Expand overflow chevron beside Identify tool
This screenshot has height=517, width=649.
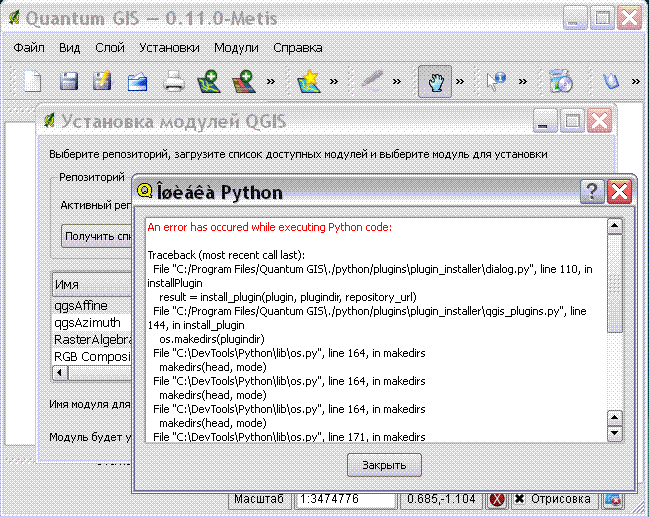click(523, 82)
